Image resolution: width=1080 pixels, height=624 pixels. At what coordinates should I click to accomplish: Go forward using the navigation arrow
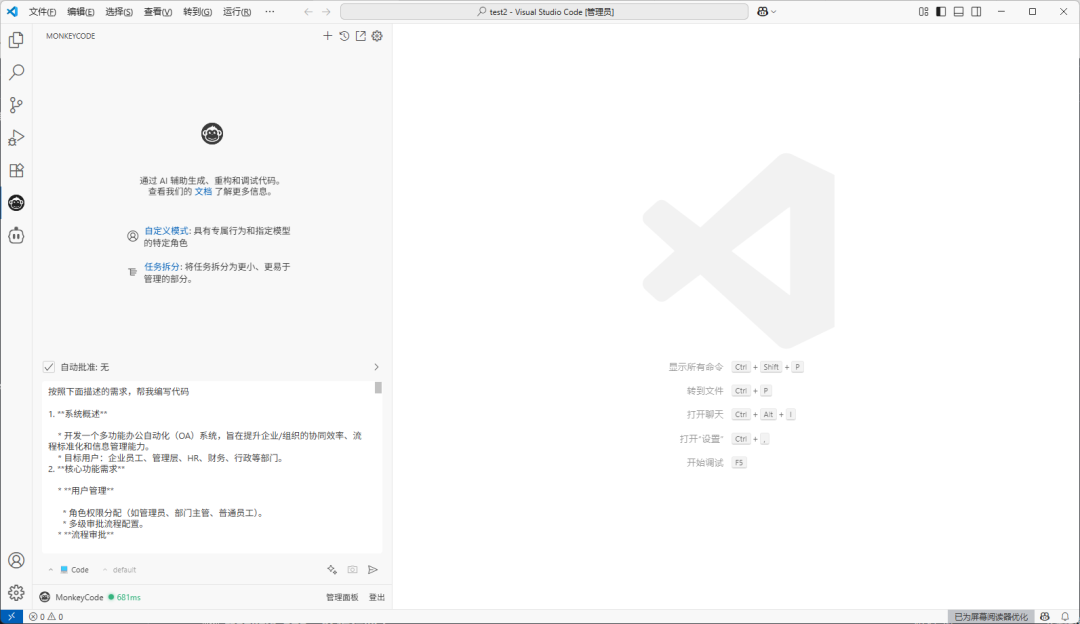(326, 12)
